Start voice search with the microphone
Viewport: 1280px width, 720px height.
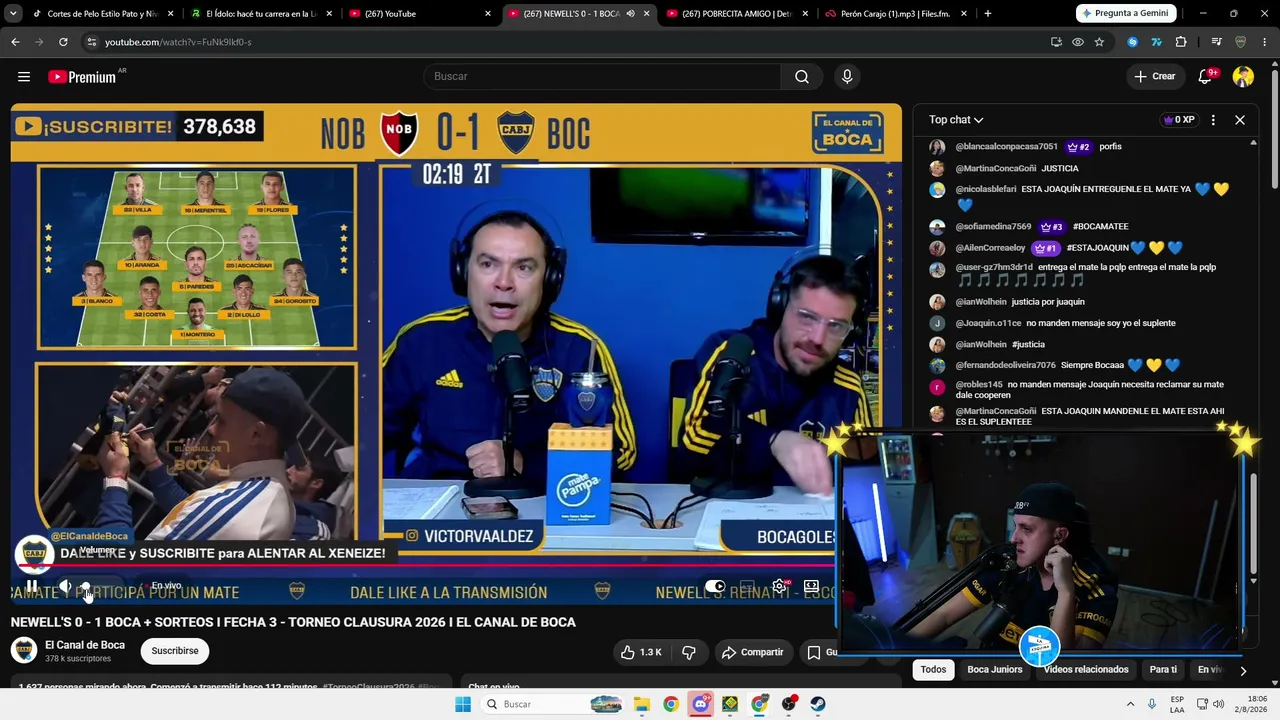point(847,77)
